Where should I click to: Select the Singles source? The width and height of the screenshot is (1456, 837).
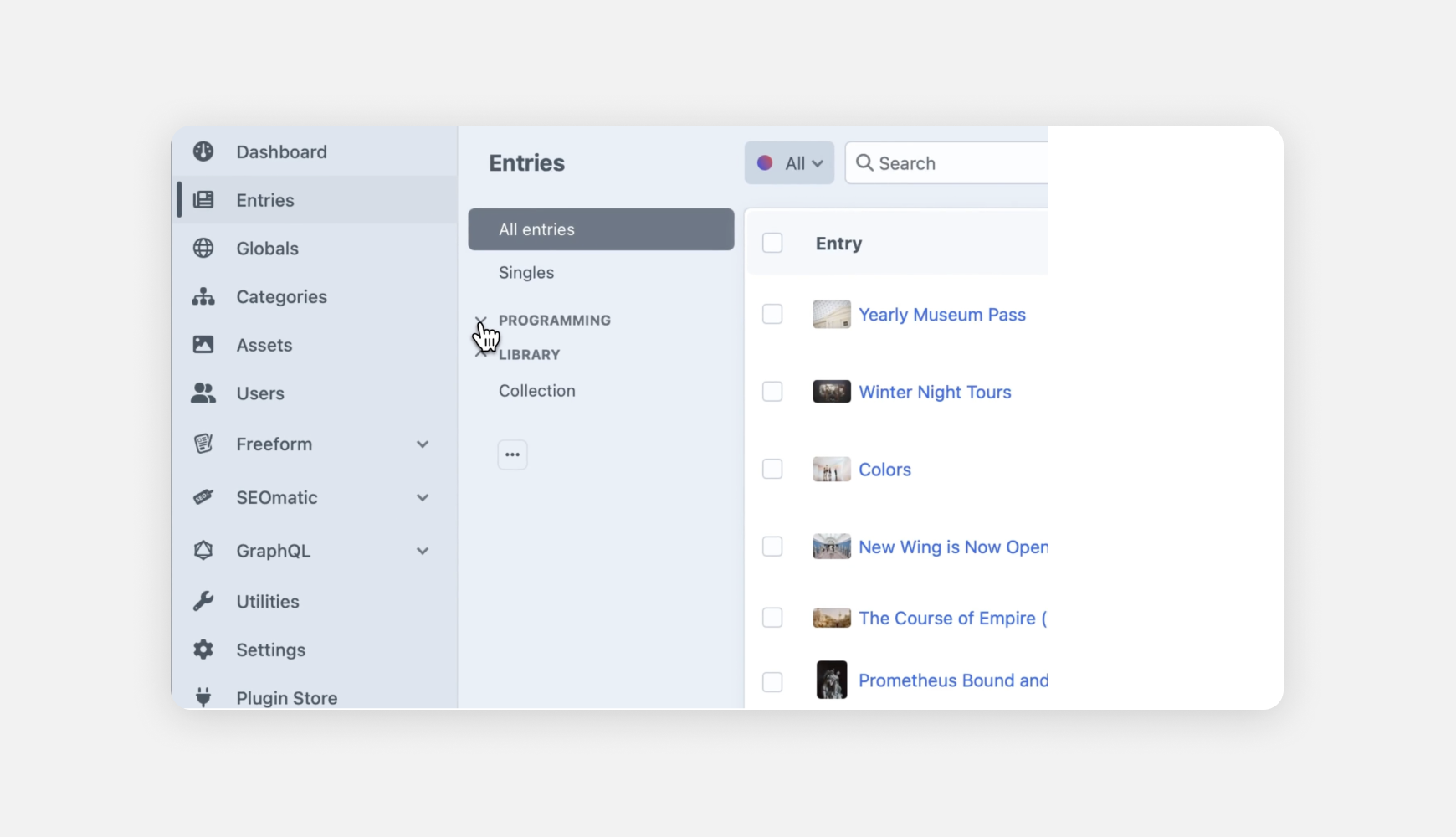pos(601,273)
